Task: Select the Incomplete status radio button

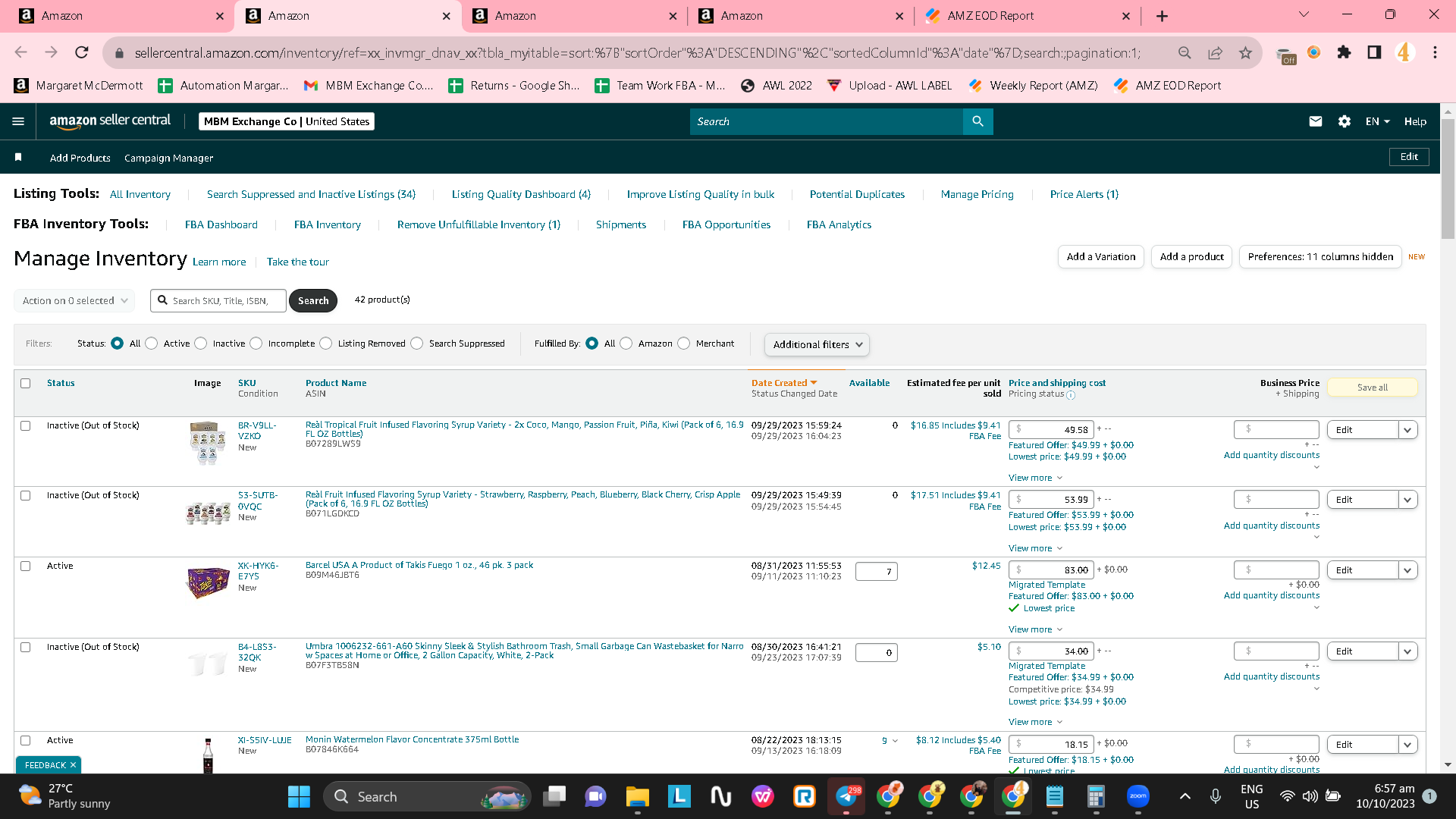Action: tap(256, 344)
